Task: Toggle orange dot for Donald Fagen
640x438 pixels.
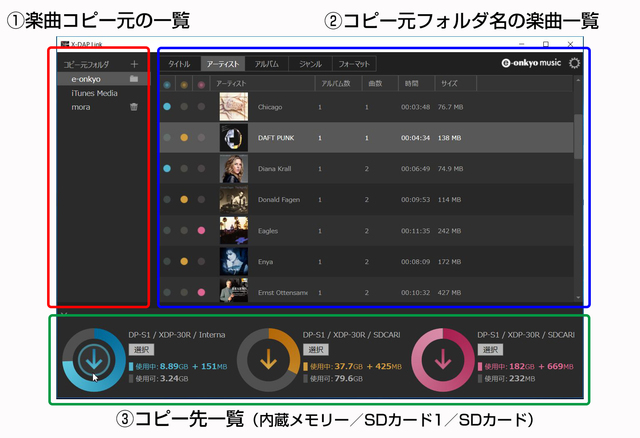Action: point(184,199)
